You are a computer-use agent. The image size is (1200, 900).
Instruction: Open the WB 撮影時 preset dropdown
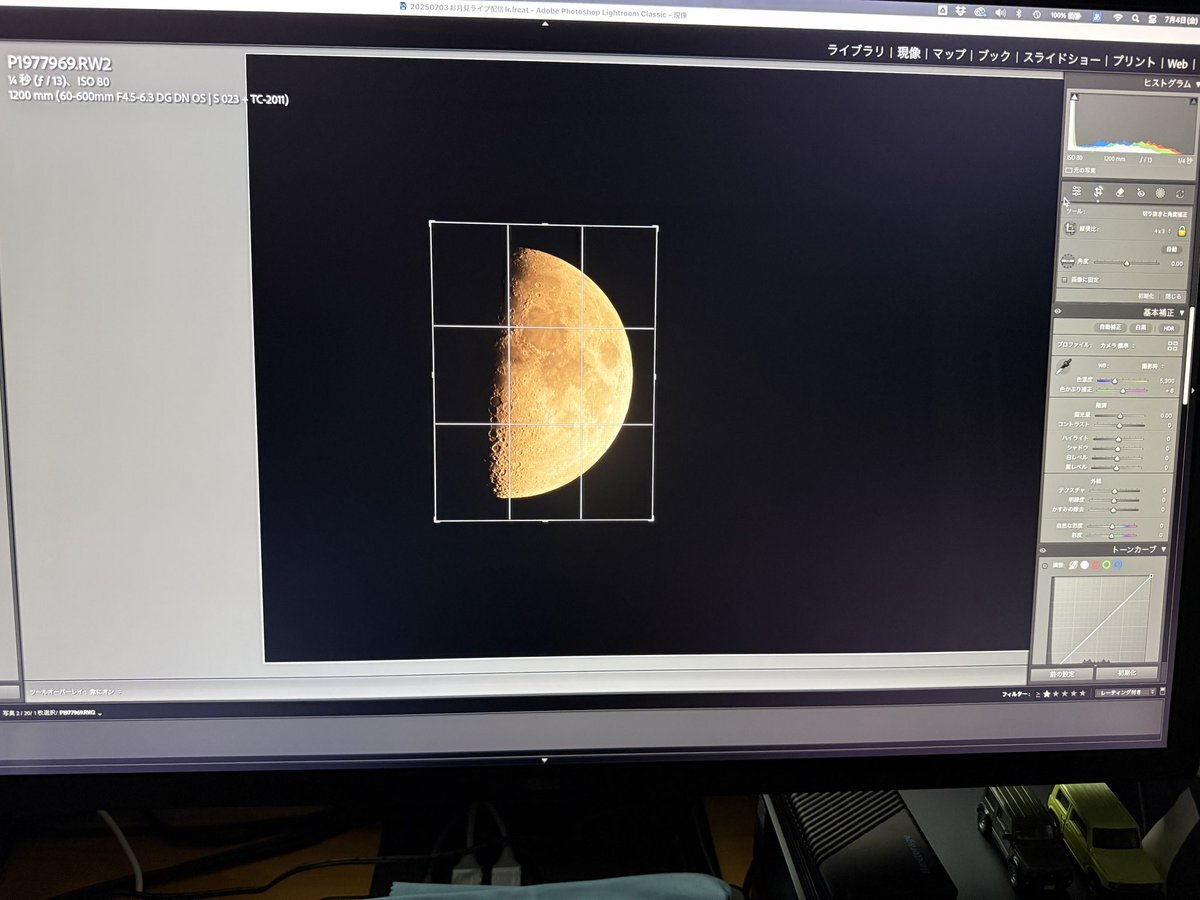pyautogui.click(x=1152, y=366)
